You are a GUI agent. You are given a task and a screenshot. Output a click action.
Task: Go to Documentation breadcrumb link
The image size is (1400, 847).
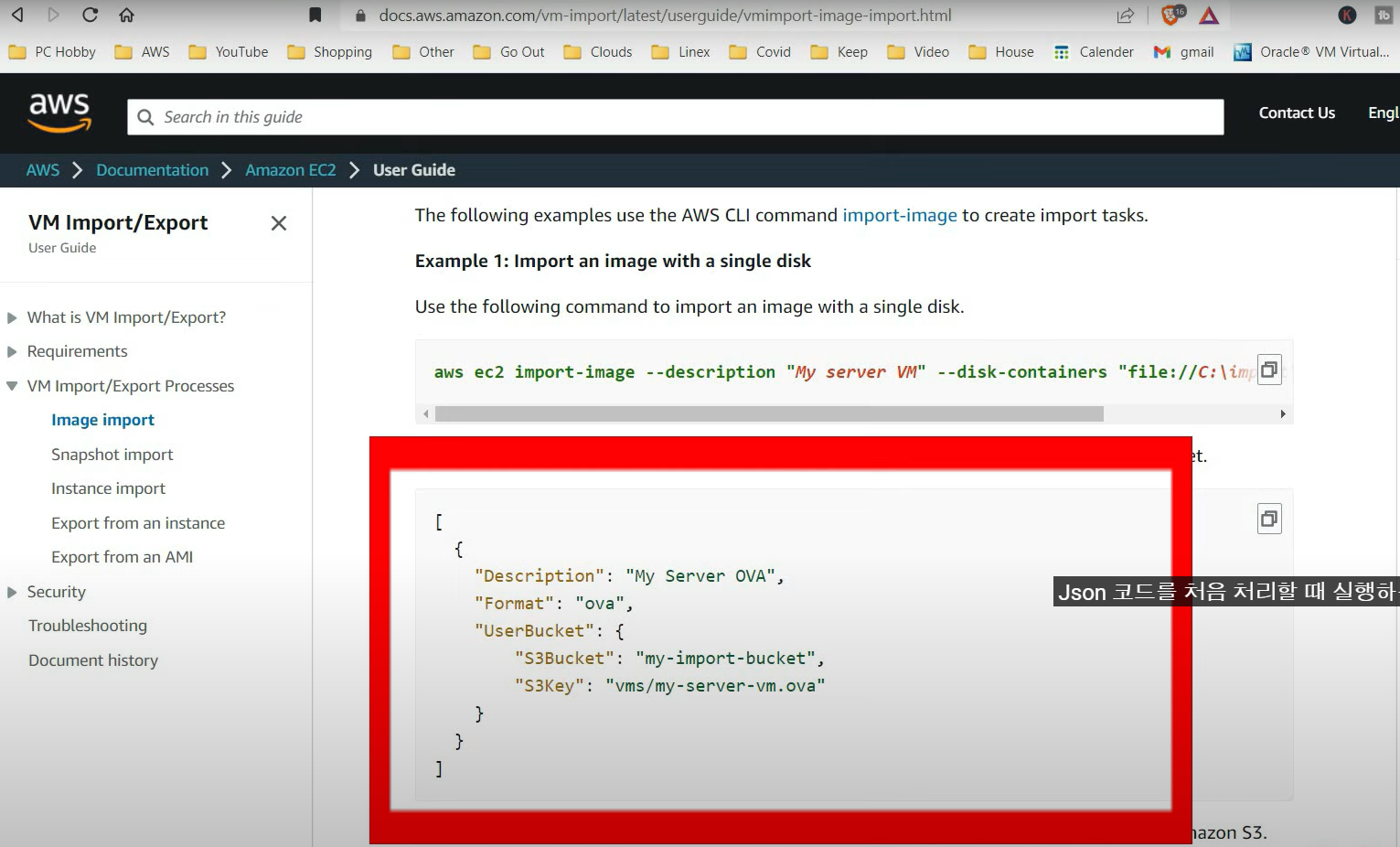coord(153,170)
